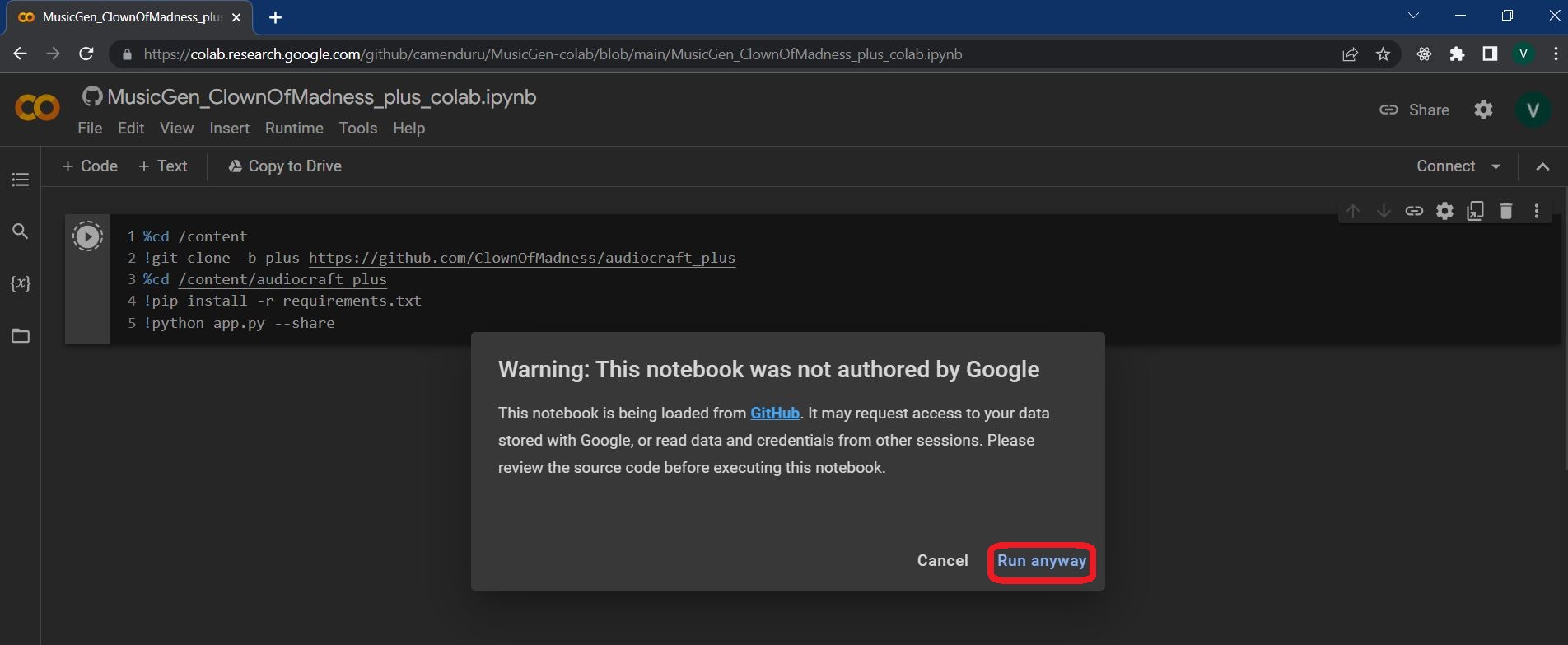The width and height of the screenshot is (1568, 645).
Task: Open the Help menu
Action: 408,128
